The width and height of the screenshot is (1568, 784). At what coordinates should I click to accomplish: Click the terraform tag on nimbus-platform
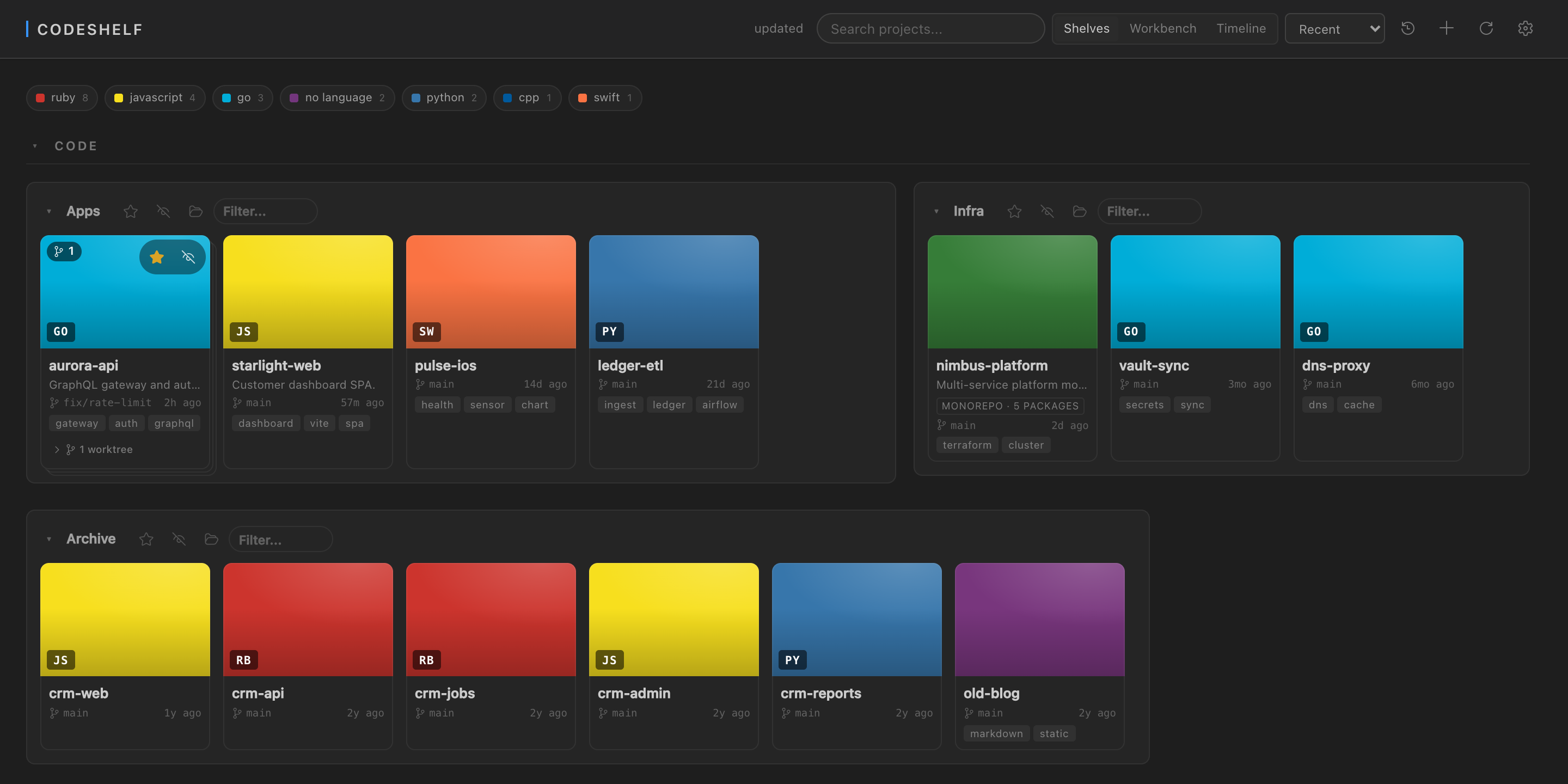966,445
